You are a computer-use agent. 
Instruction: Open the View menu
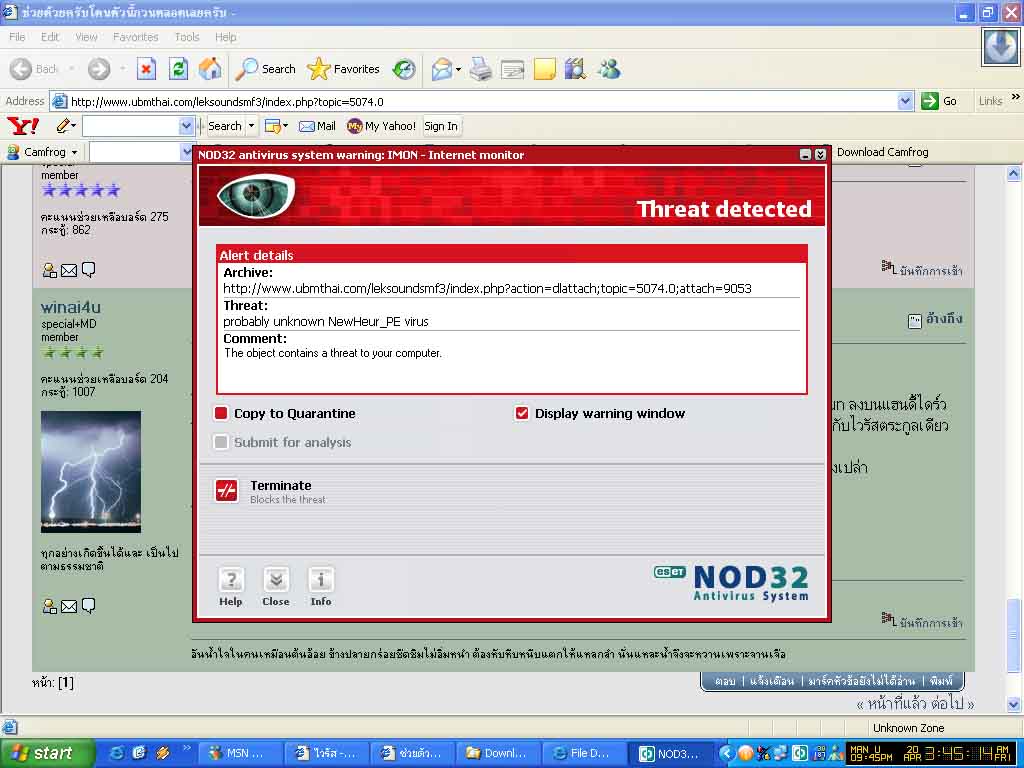coord(86,37)
